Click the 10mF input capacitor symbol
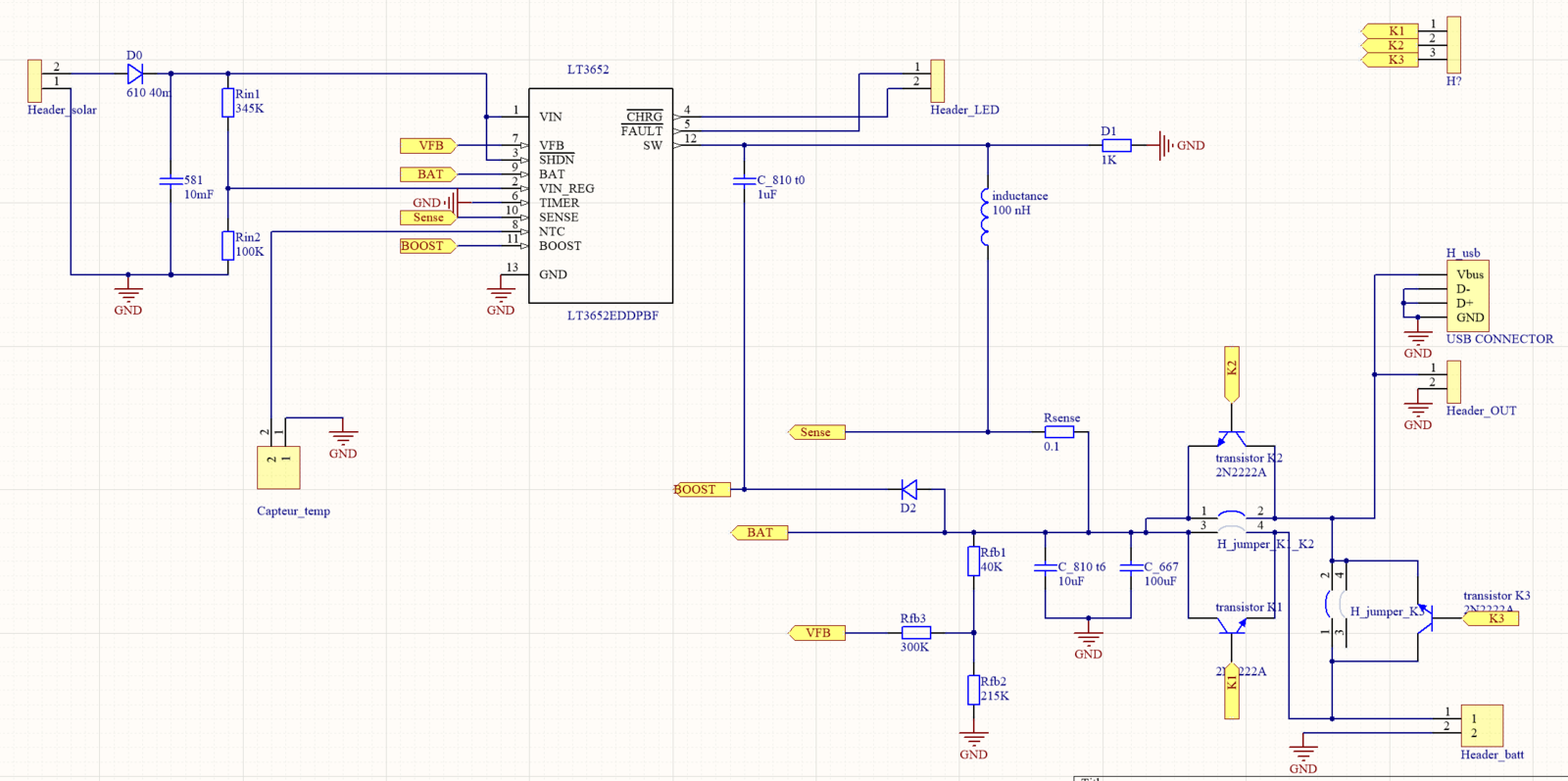The height and width of the screenshot is (781, 1568). click(171, 180)
